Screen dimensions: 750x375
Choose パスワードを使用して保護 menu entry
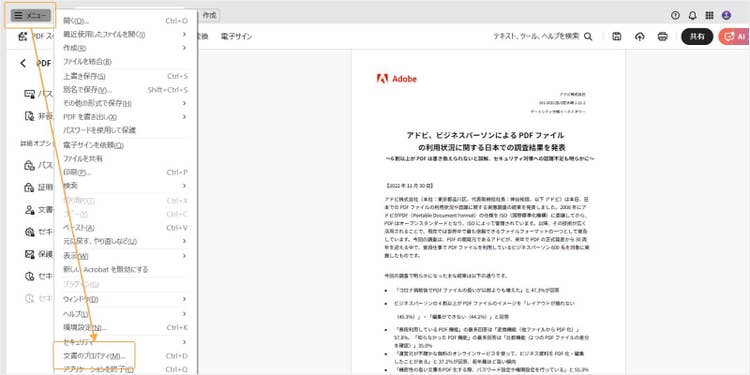(125, 130)
